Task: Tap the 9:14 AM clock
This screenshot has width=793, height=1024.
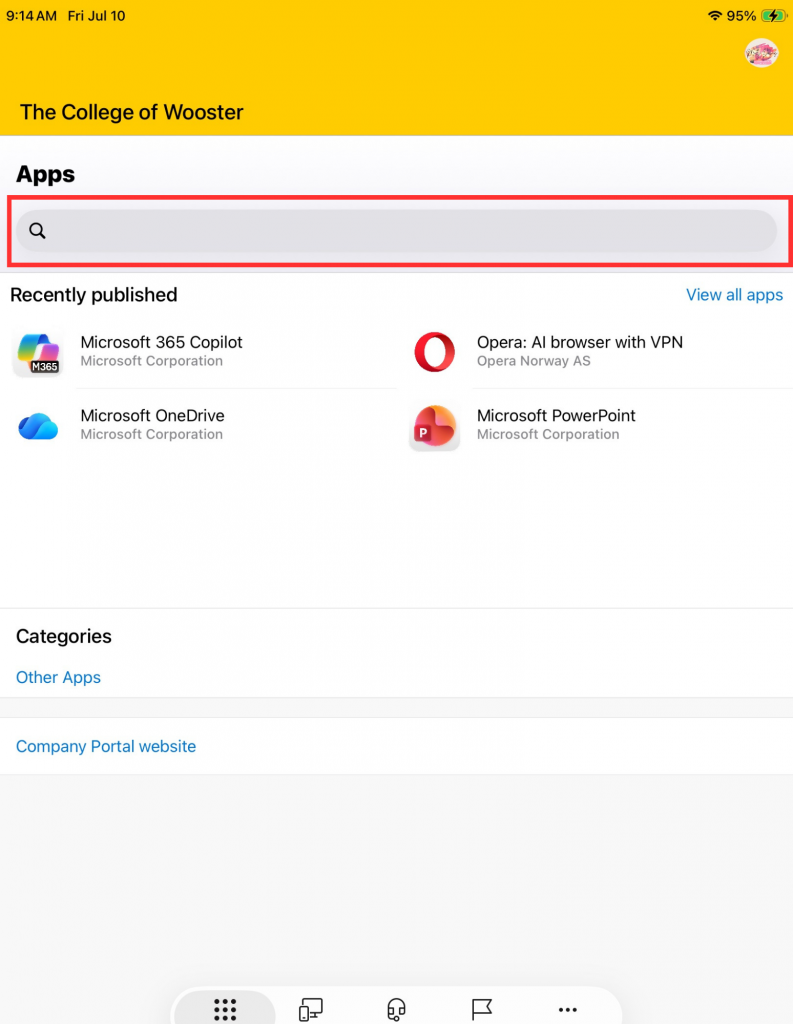Action: pos(31,16)
